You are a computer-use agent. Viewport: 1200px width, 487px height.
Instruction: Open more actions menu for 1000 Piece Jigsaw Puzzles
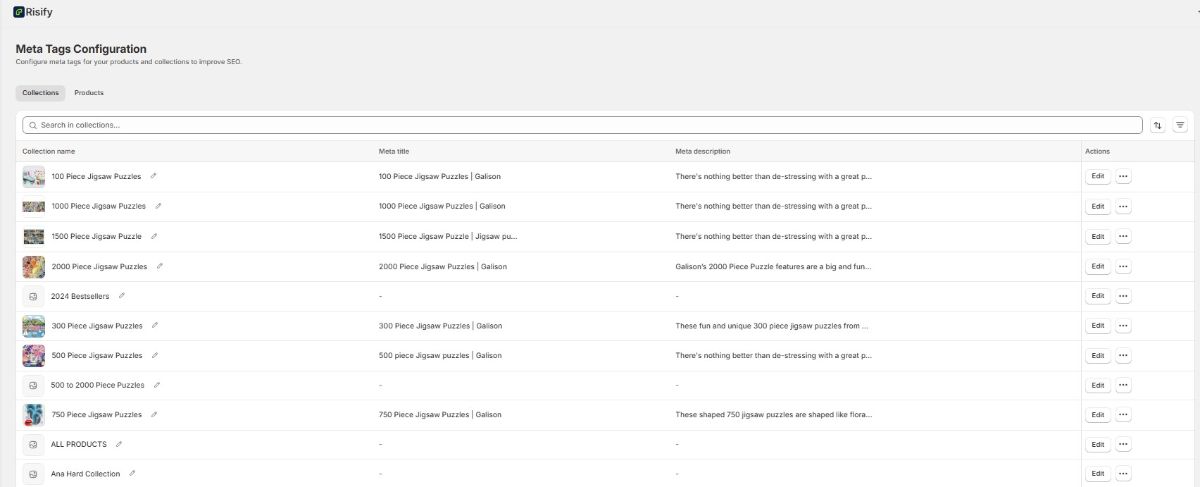click(x=1123, y=206)
